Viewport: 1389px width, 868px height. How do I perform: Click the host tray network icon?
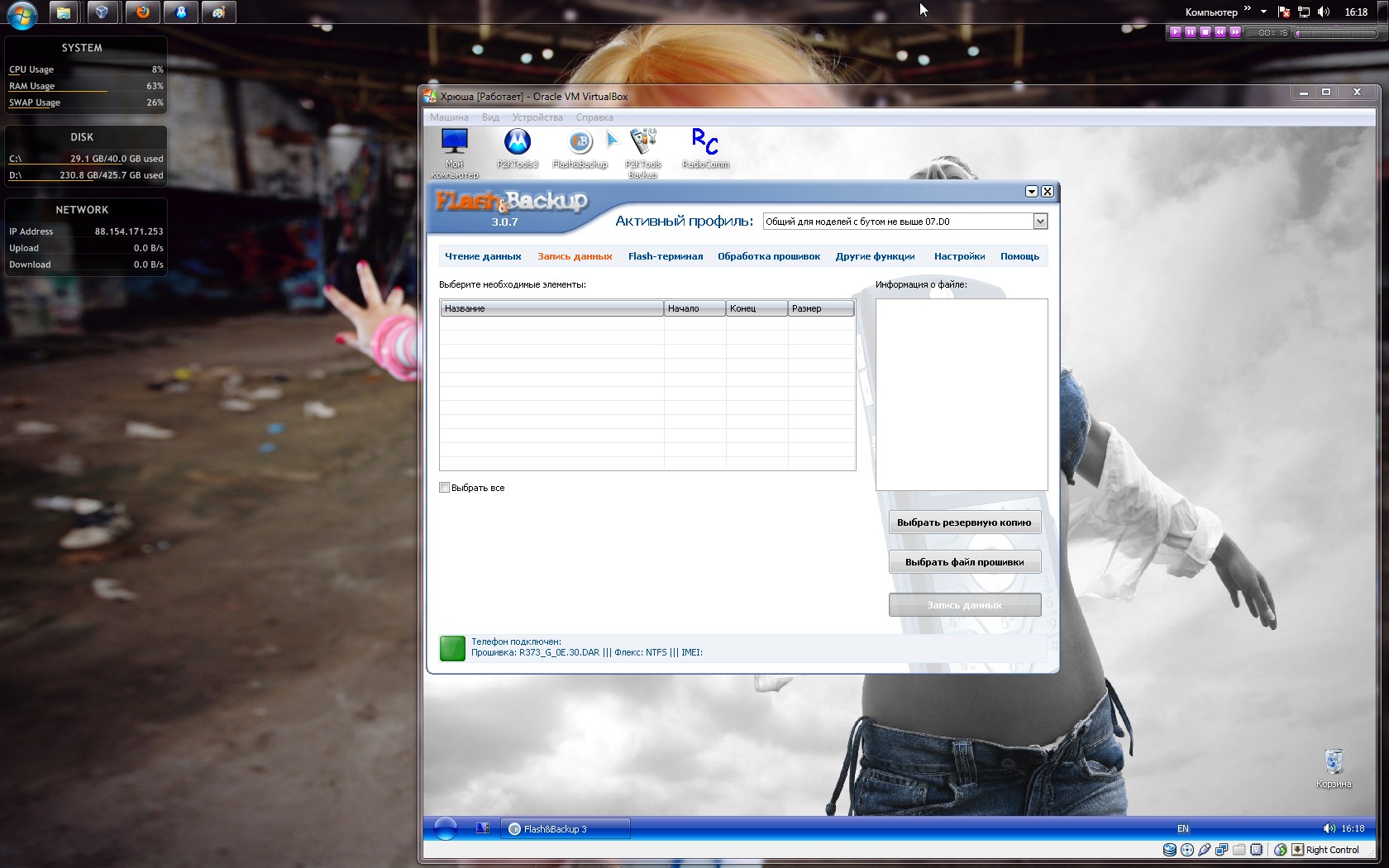click(x=1304, y=12)
